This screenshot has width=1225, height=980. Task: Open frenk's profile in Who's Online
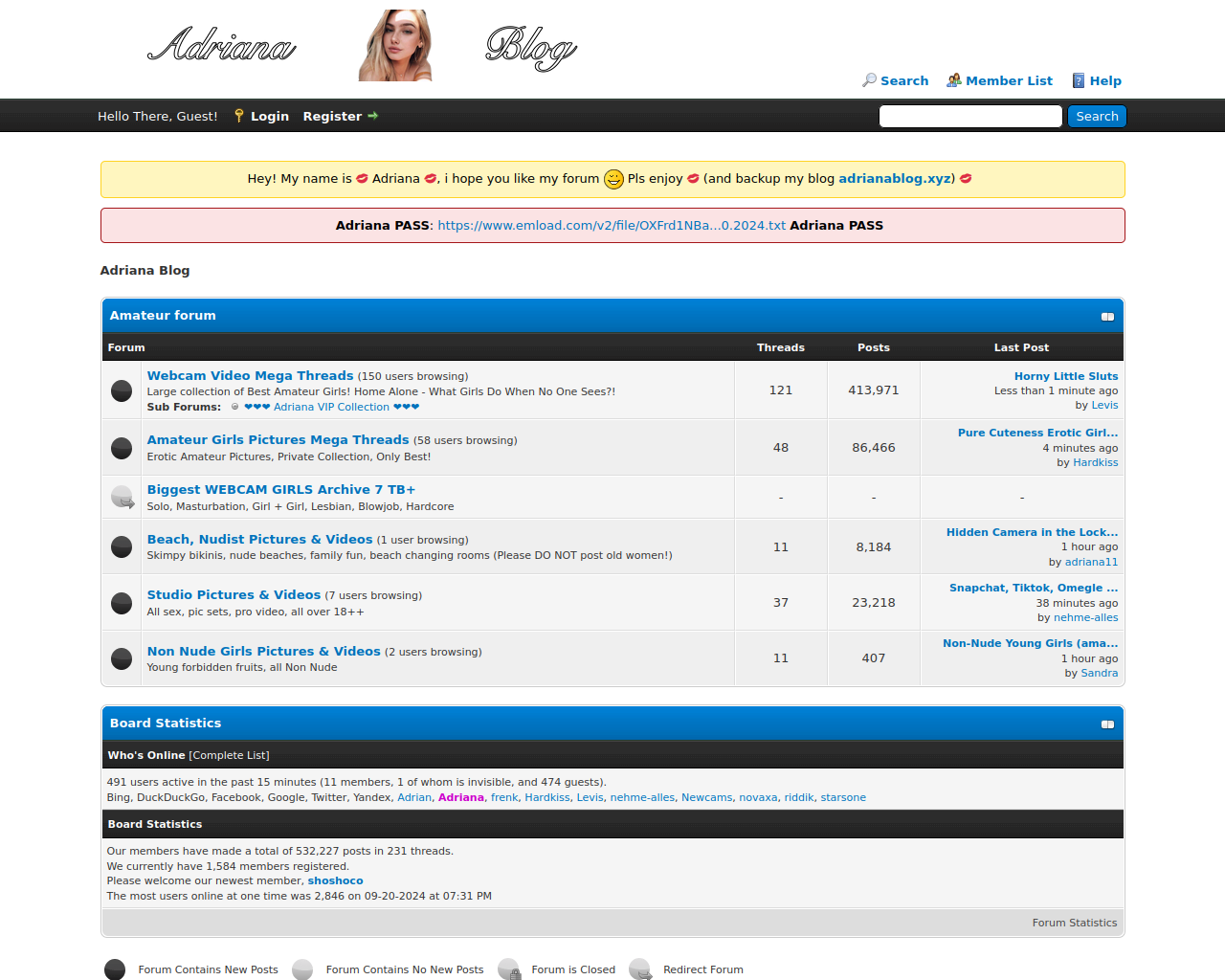pos(504,797)
